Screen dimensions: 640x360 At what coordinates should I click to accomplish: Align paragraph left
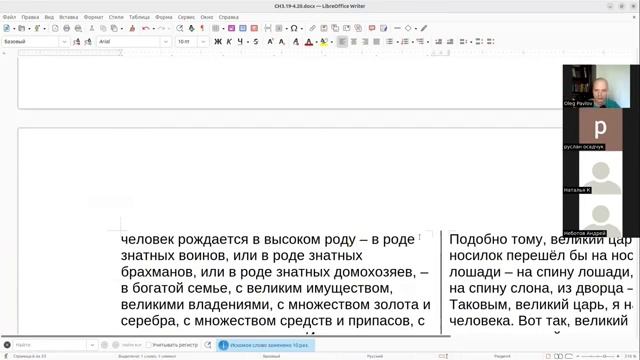click(342, 42)
